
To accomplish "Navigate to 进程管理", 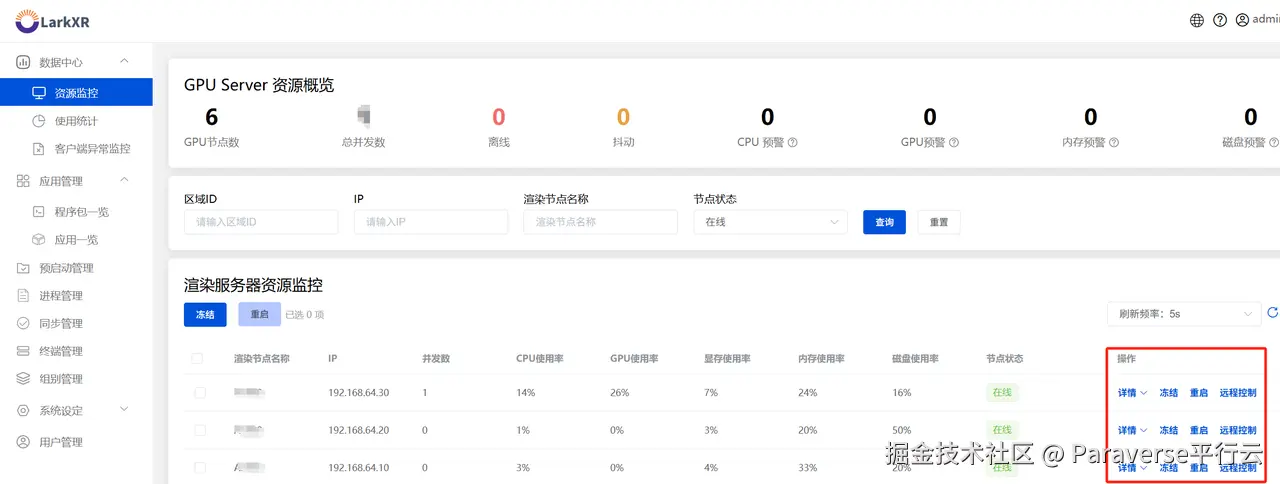I will (61, 296).
